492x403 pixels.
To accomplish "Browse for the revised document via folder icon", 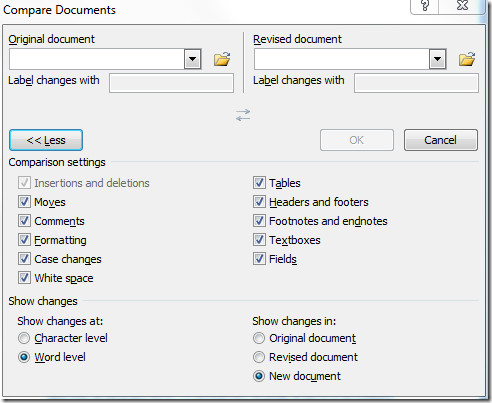I will click(x=467, y=59).
